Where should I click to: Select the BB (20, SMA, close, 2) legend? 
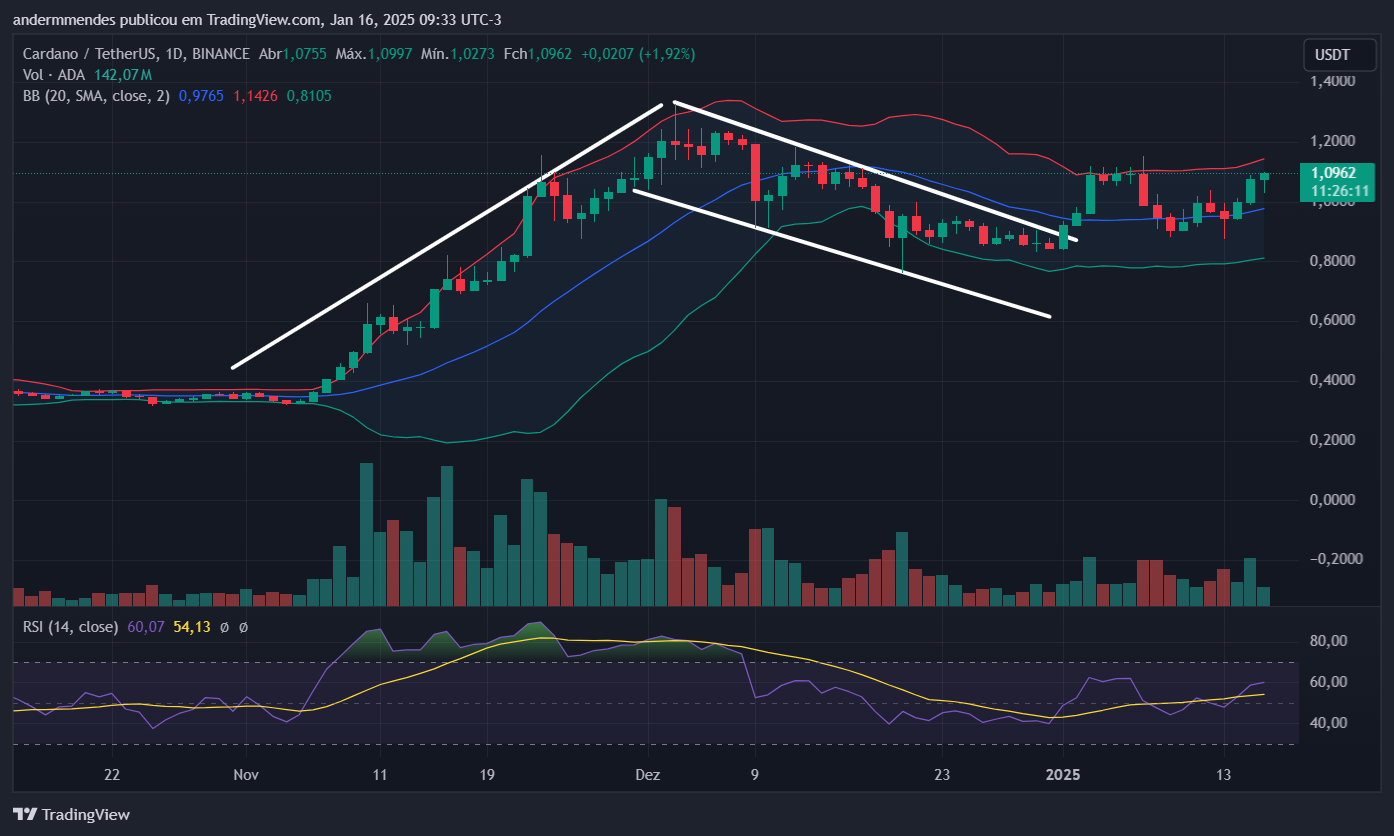97,96
